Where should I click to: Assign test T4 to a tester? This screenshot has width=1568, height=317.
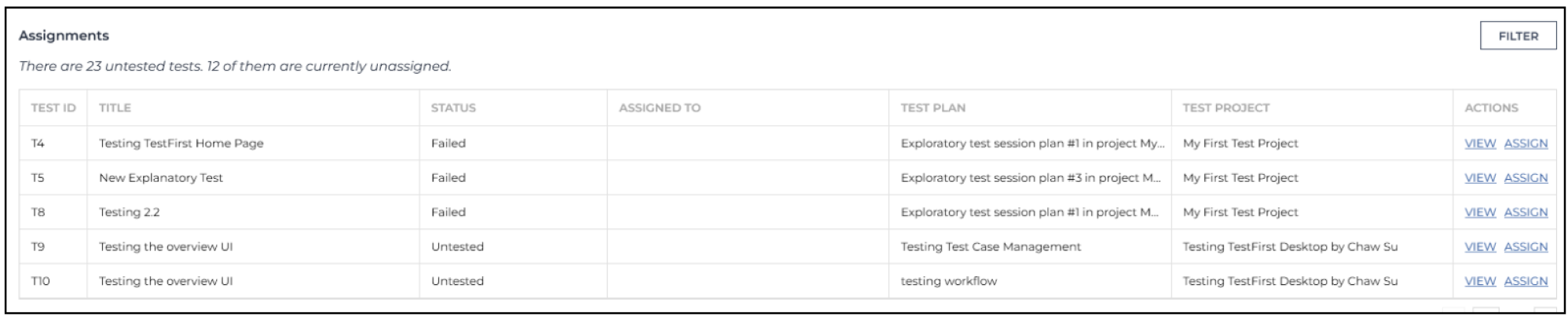pos(1526,144)
